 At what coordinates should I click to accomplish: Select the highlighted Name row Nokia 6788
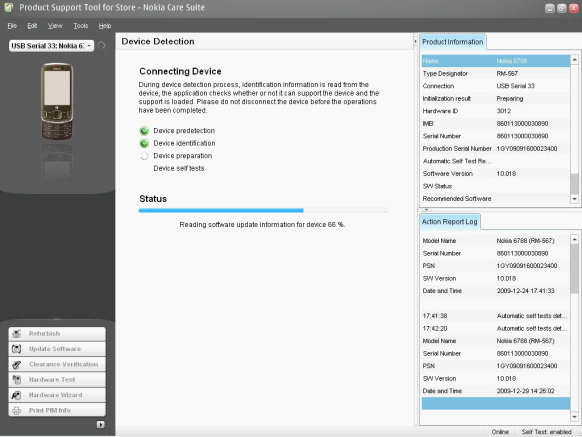496,61
